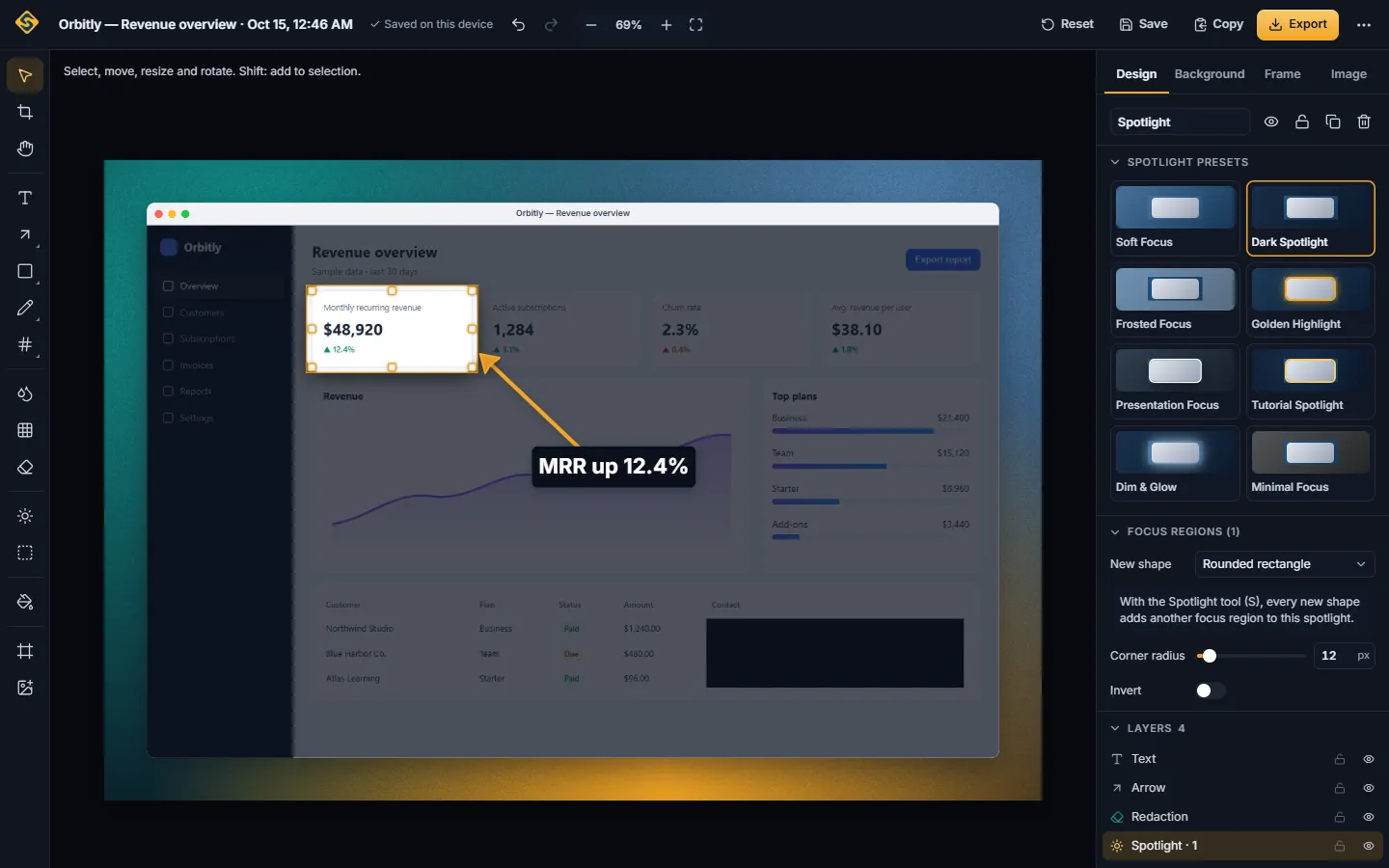Screen dimensions: 1389x868
Task: Select the Design tab
Action: [1136, 74]
